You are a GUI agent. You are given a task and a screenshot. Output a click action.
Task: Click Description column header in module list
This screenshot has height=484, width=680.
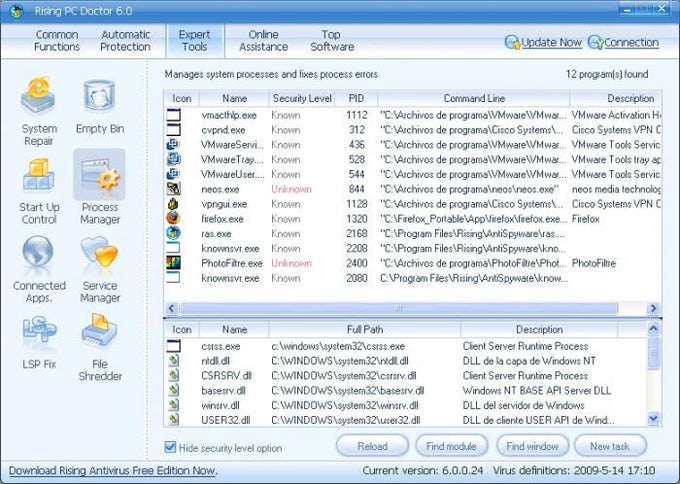pyautogui.click(x=539, y=330)
